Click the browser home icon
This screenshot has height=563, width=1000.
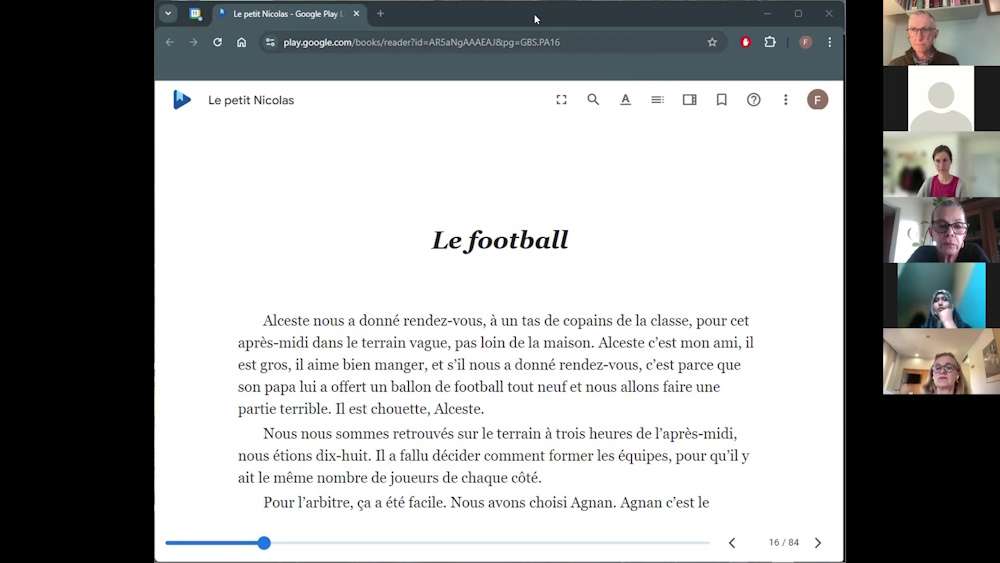click(241, 42)
